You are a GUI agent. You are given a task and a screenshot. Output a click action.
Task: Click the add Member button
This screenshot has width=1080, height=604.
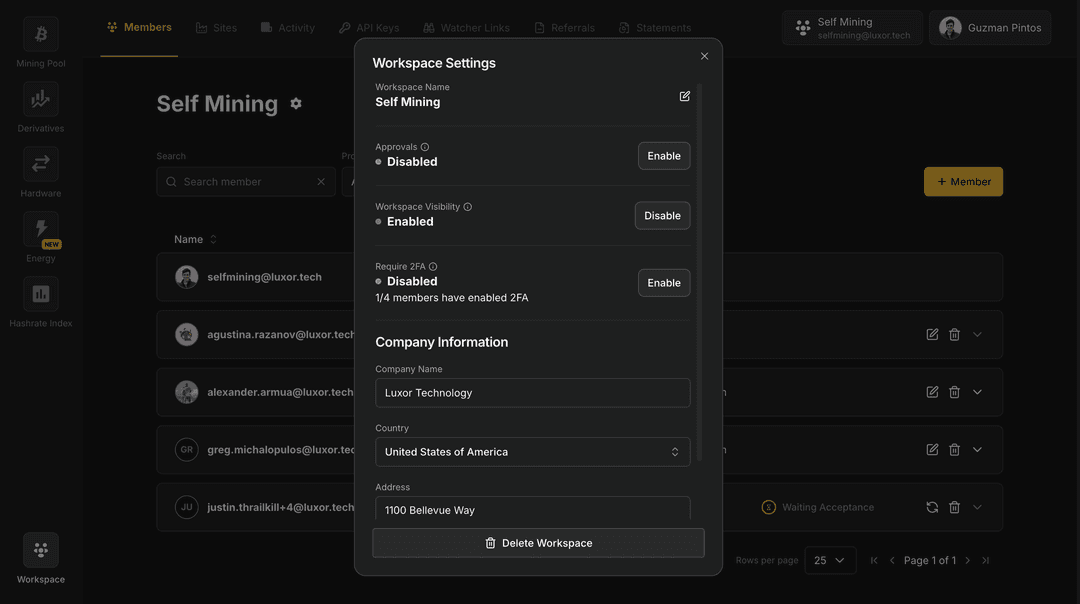[963, 182]
